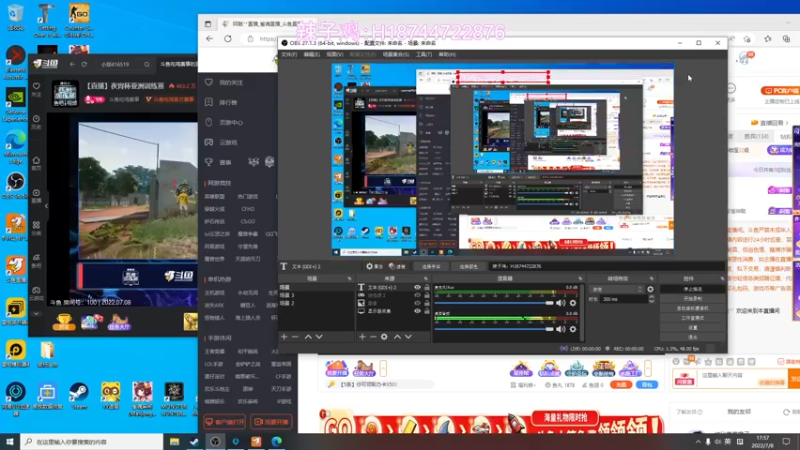Move selected source down
800x450 pixels.
408,337
